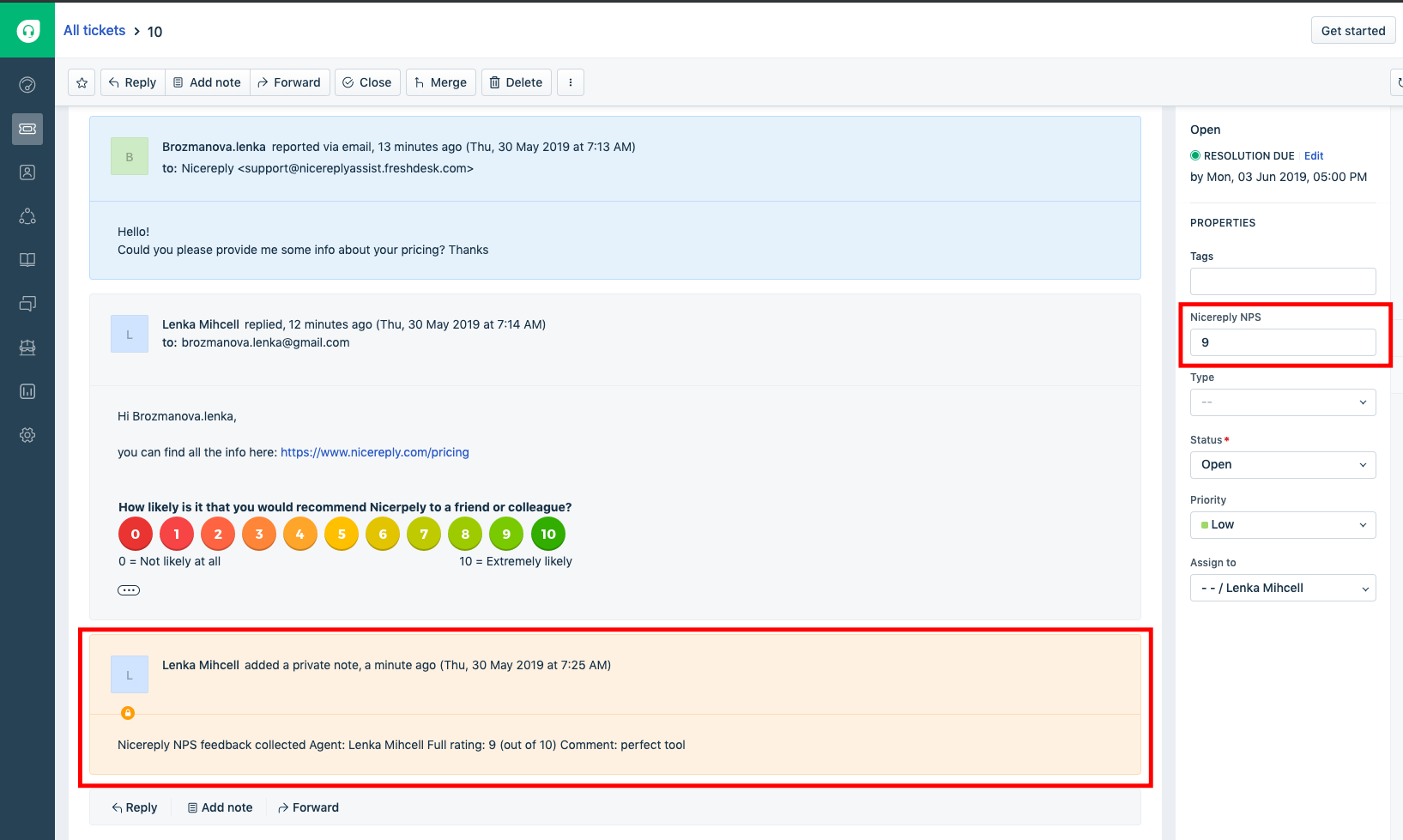Close the ticket using Close button
This screenshot has height=840, width=1403.
click(367, 82)
